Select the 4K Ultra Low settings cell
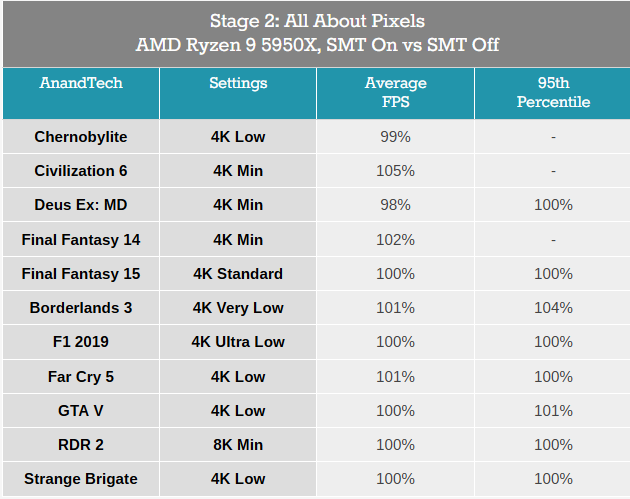This screenshot has width=630, height=499. [x=238, y=342]
